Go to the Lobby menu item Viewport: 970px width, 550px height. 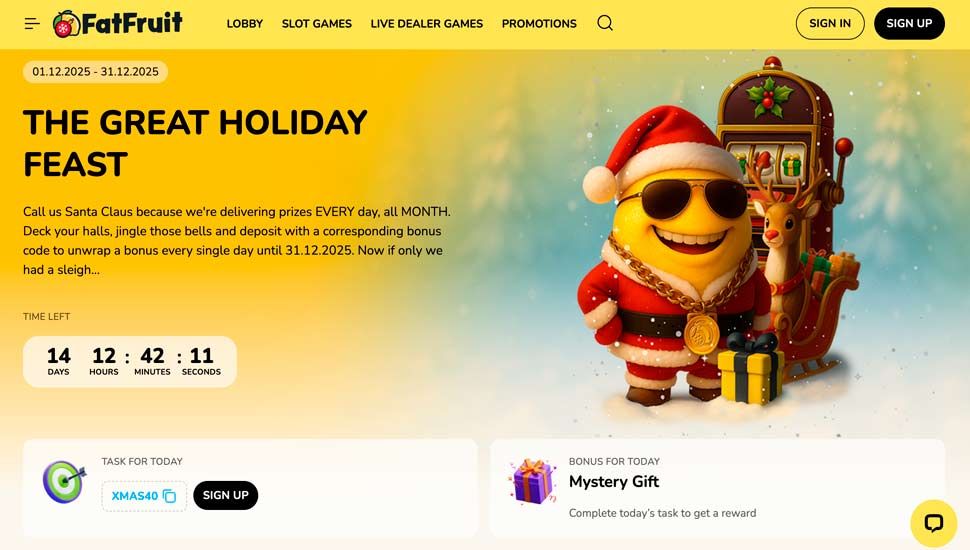(x=245, y=24)
